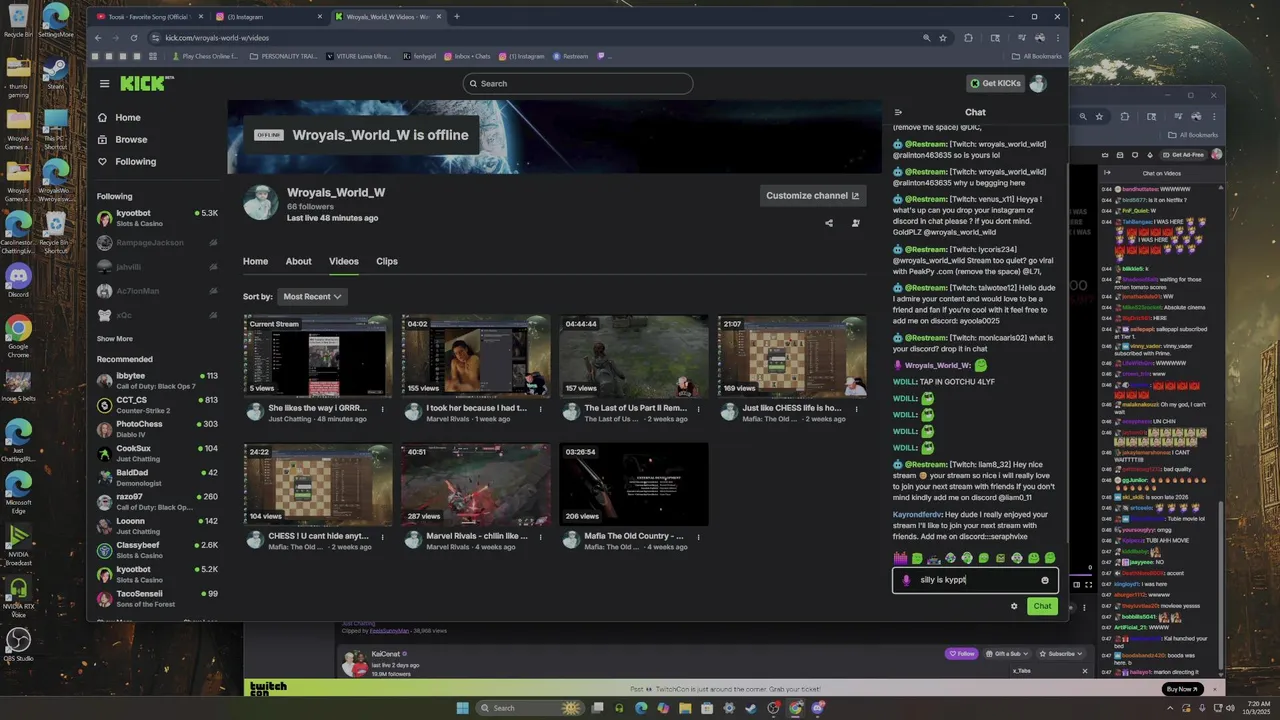Open the 04:44:44 Last of Us video thumbnail

(634, 356)
